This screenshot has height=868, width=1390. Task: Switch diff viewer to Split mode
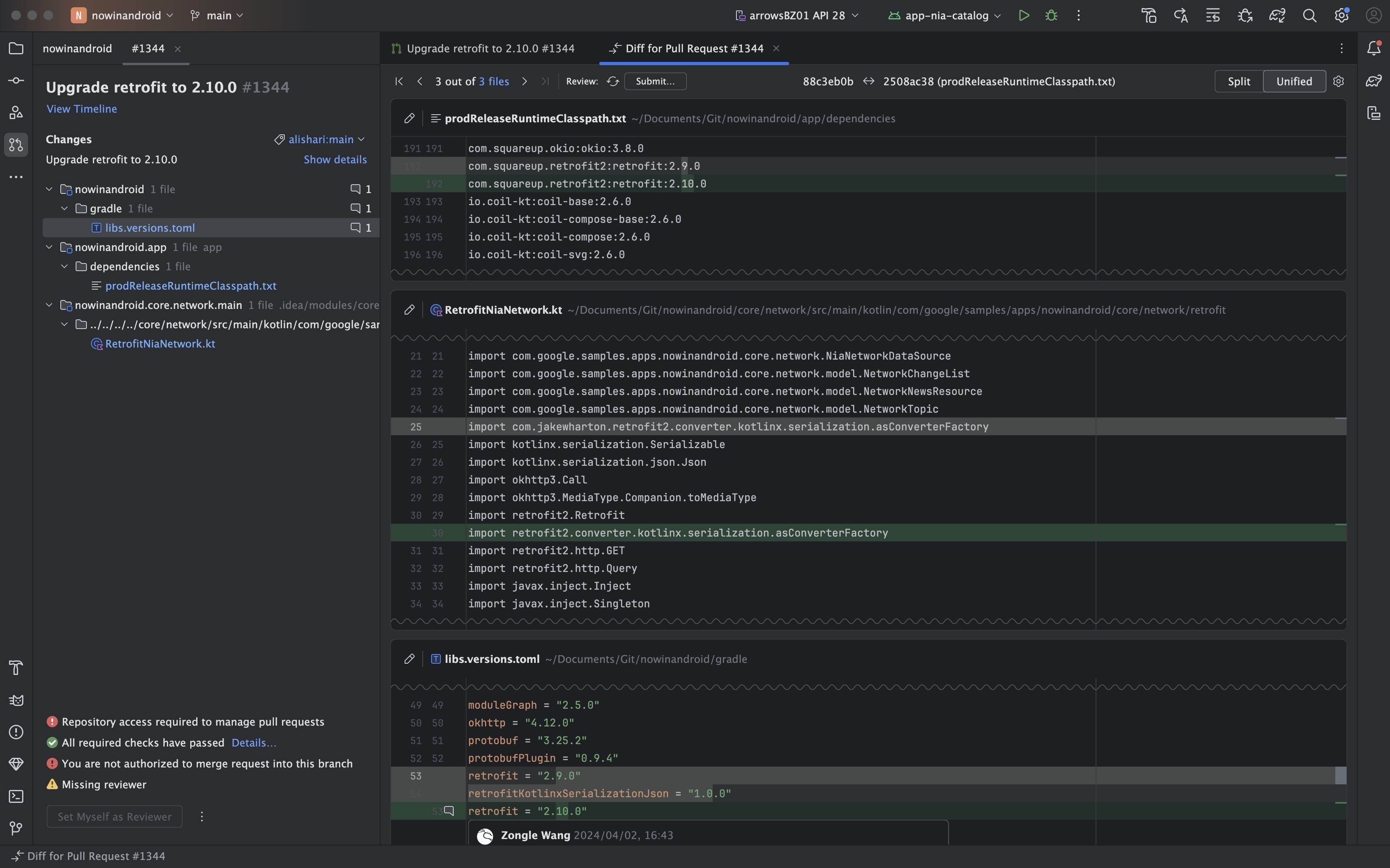click(1238, 82)
